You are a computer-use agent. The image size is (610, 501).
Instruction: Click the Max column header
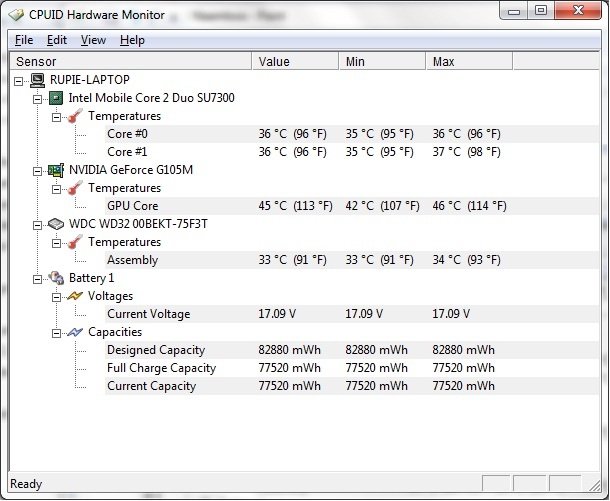tap(470, 61)
